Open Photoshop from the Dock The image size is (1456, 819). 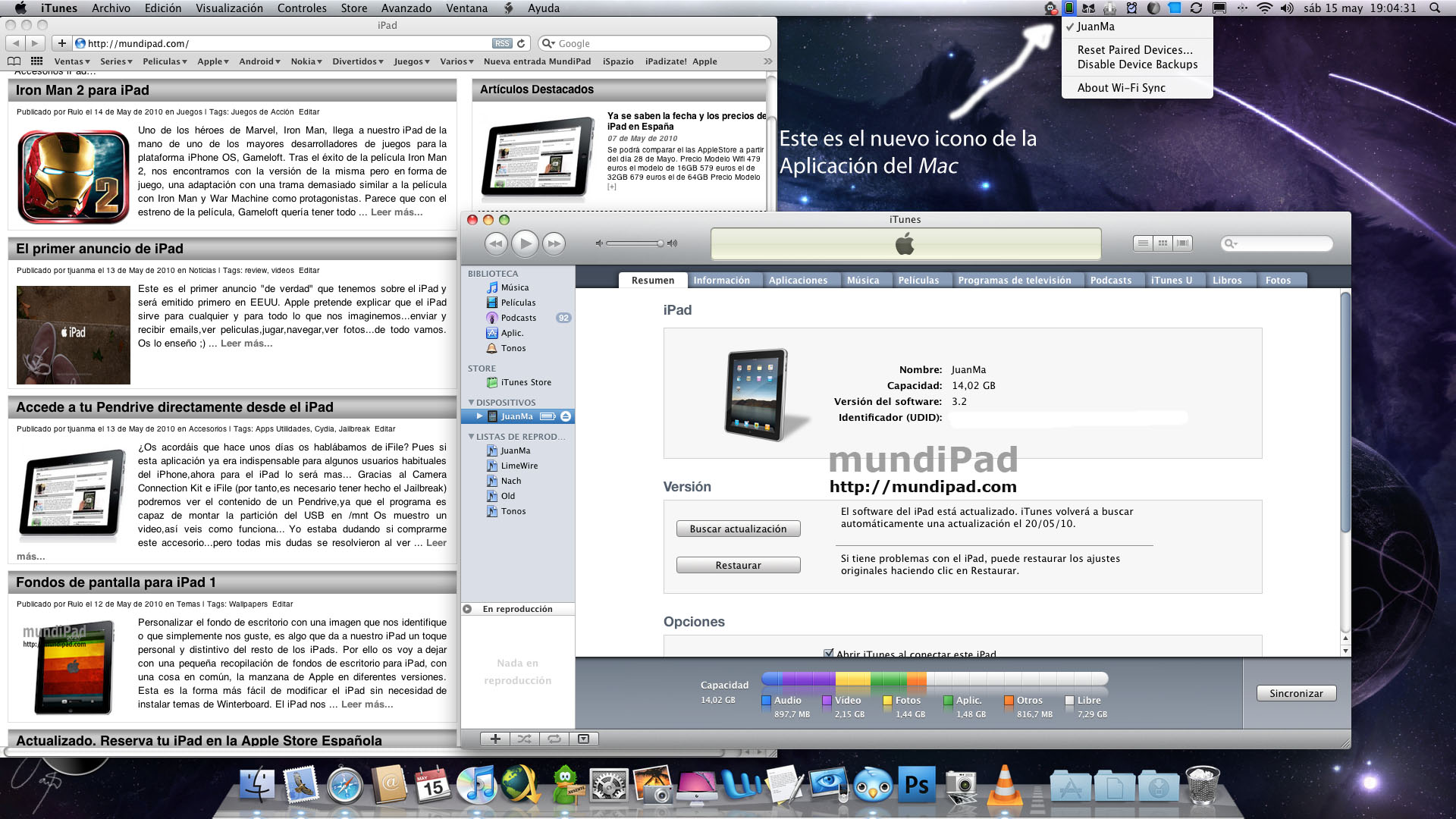[916, 785]
